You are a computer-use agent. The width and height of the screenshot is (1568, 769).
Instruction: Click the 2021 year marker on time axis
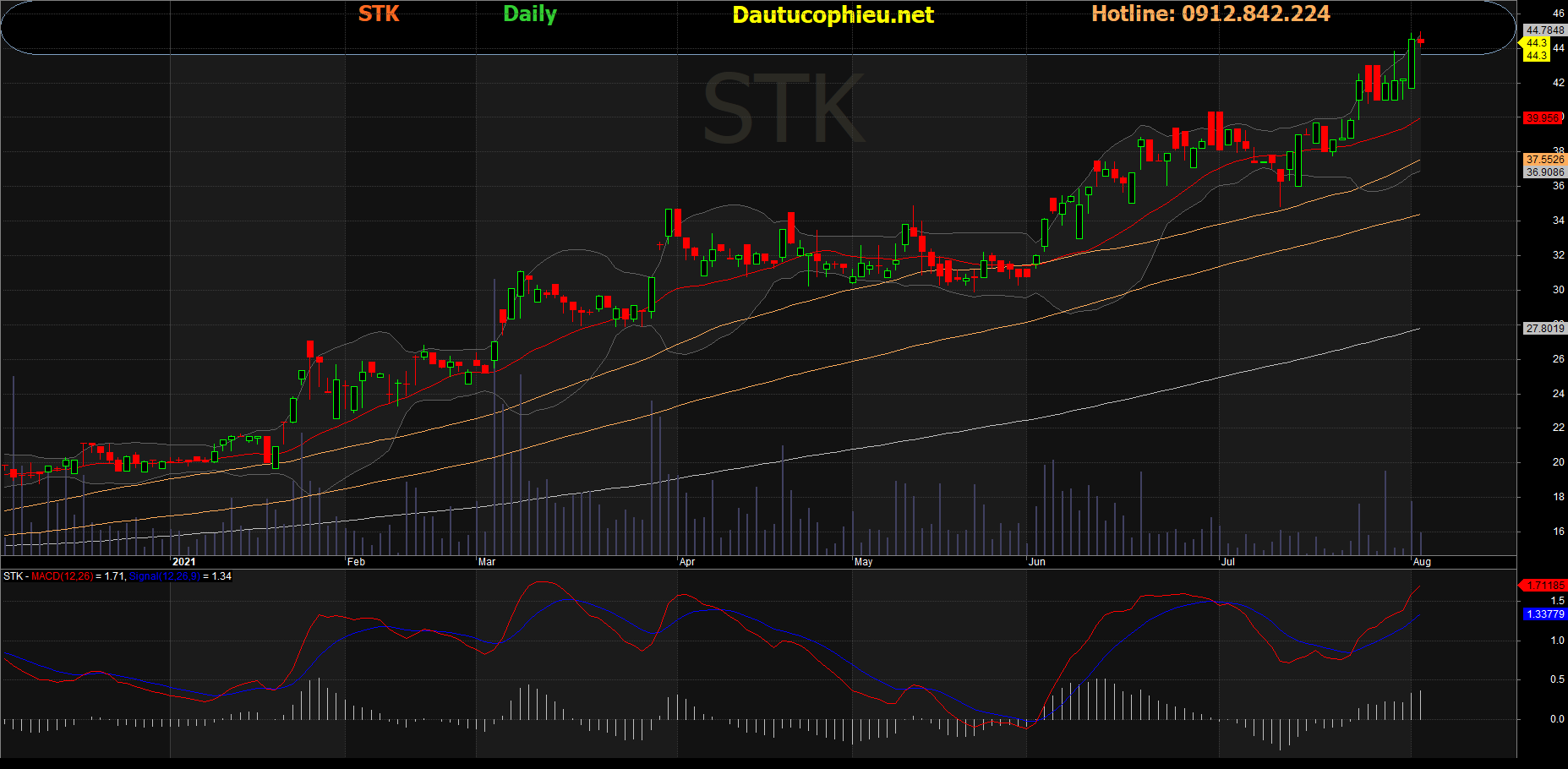click(183, 562)
